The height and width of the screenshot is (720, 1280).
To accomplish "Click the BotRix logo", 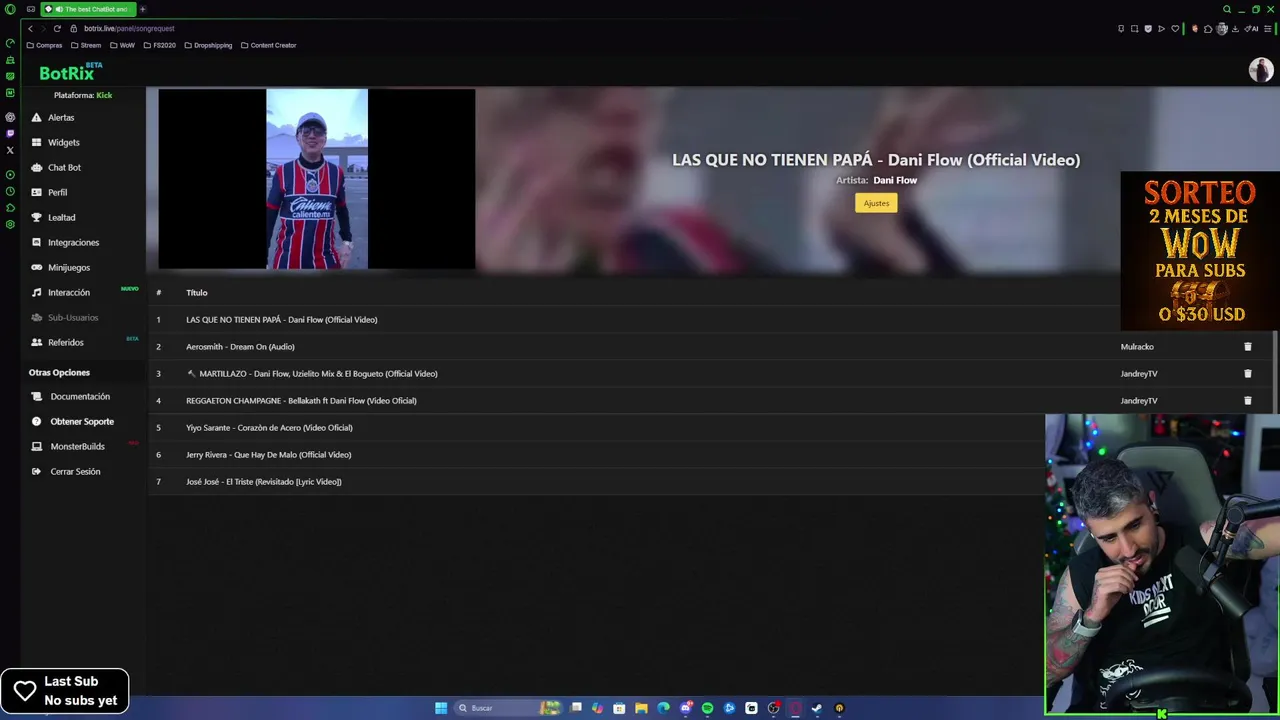I will pyautogui.click(x=68, y=73).
